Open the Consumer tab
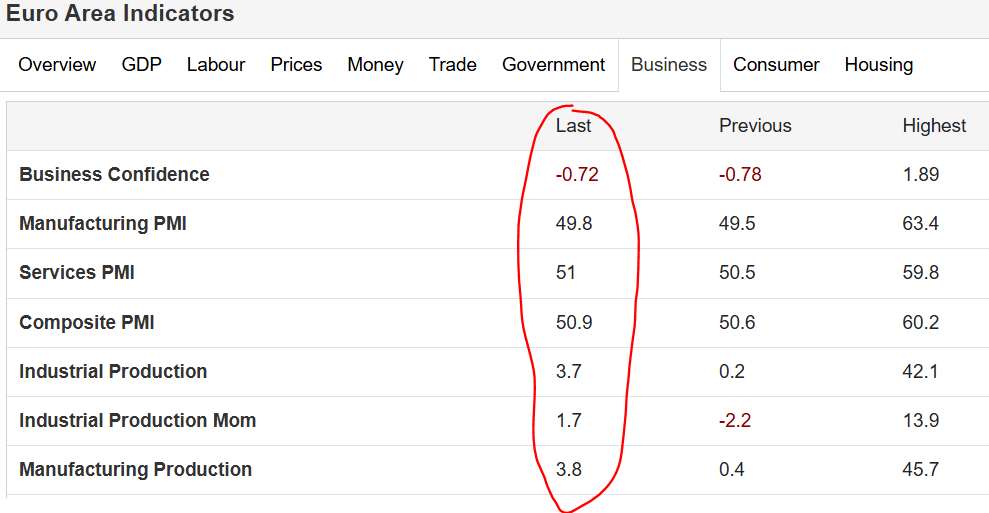The image size is (989, 513). tap(776, 64)
